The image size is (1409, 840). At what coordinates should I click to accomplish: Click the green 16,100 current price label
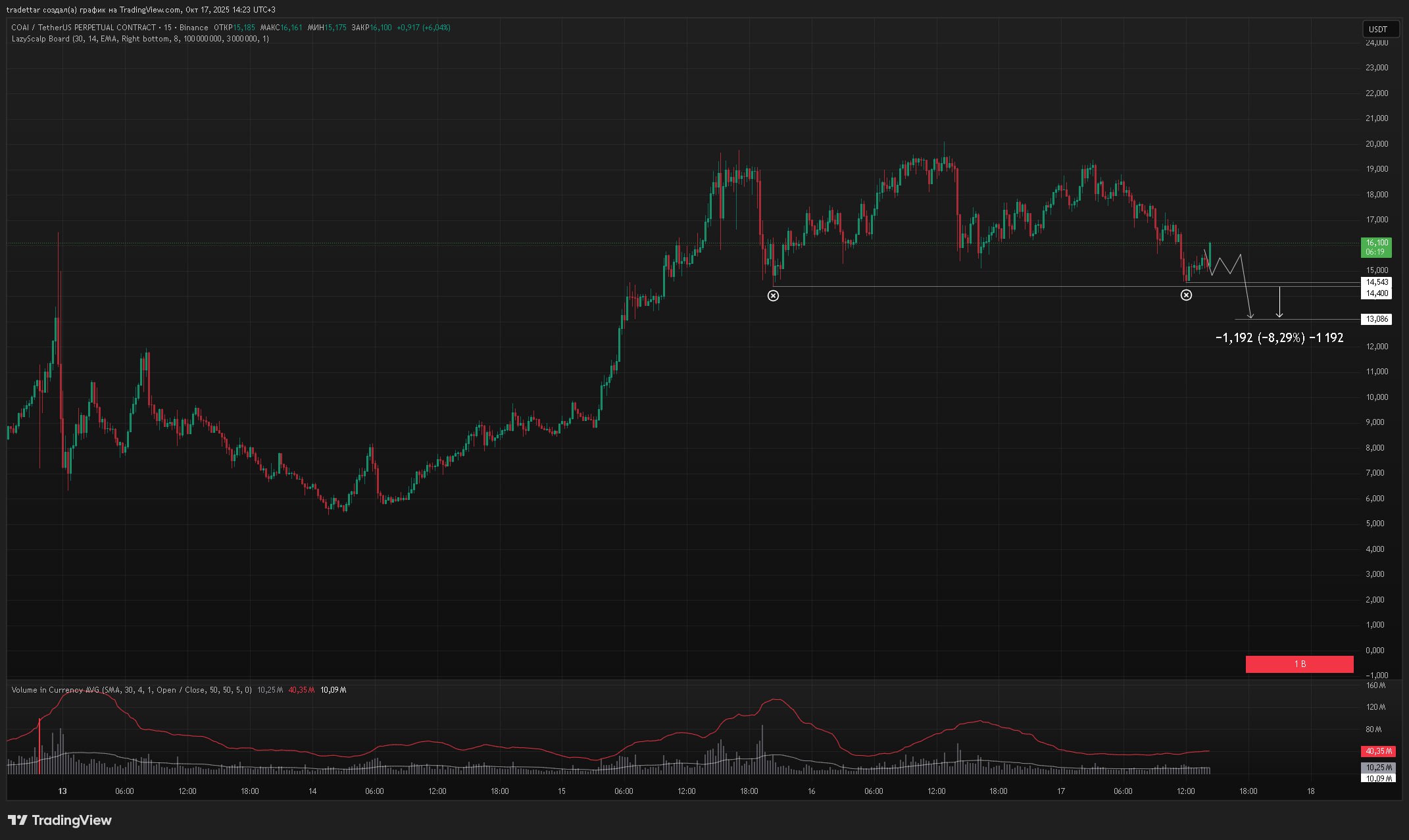1375,247
